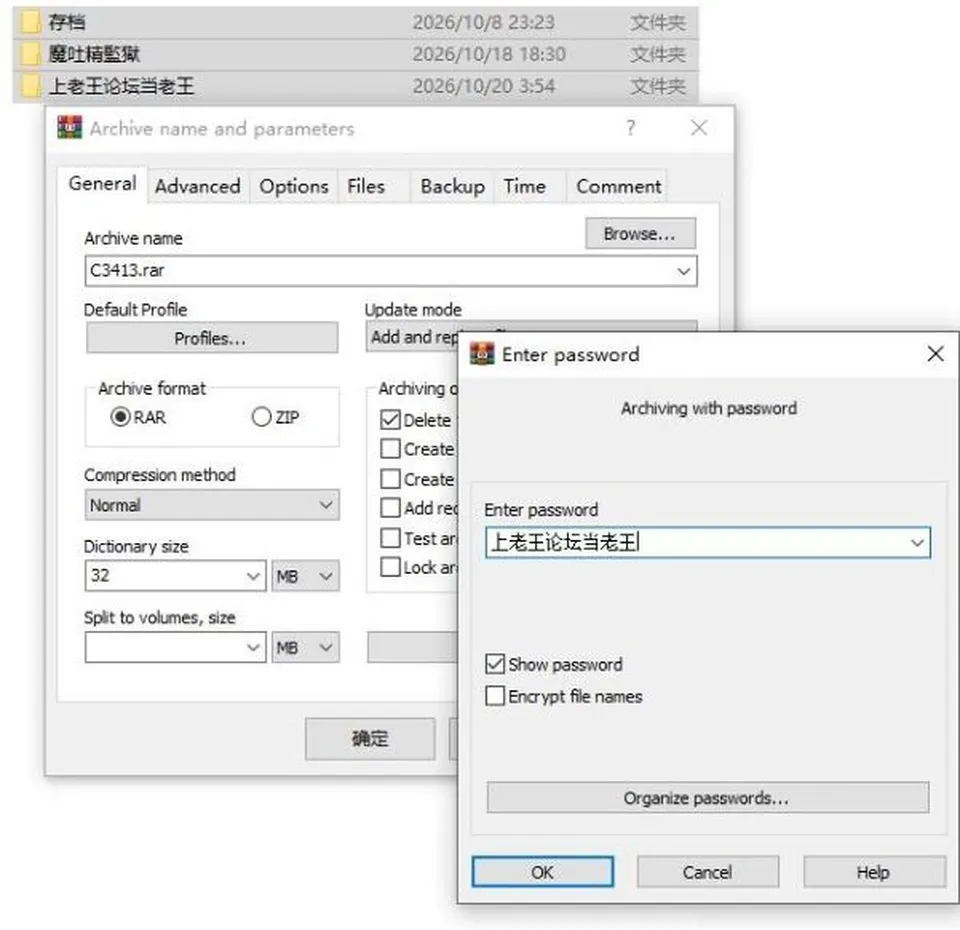This screenshot has width=960, height=930.
Task: Expand the Enter password history dropdown arrow
Action: (x=917, y=542)
